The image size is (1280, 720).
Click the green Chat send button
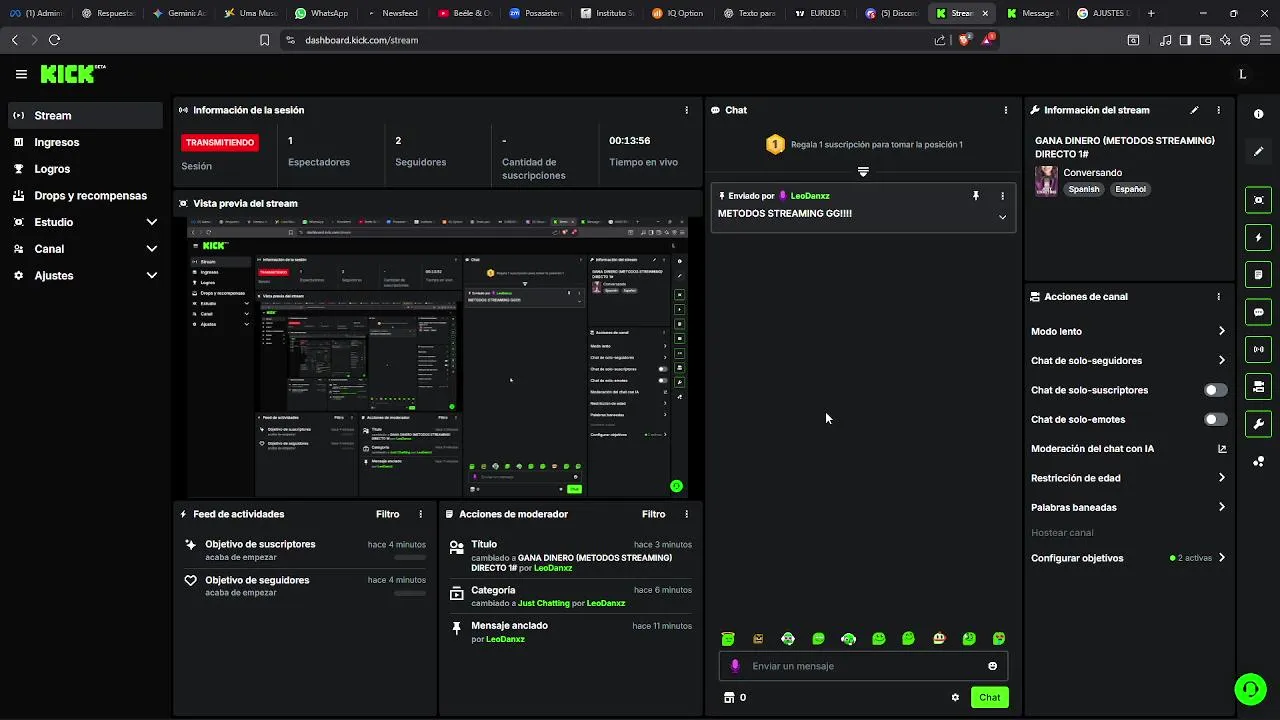pyautogui.click(x=989, y=698)
